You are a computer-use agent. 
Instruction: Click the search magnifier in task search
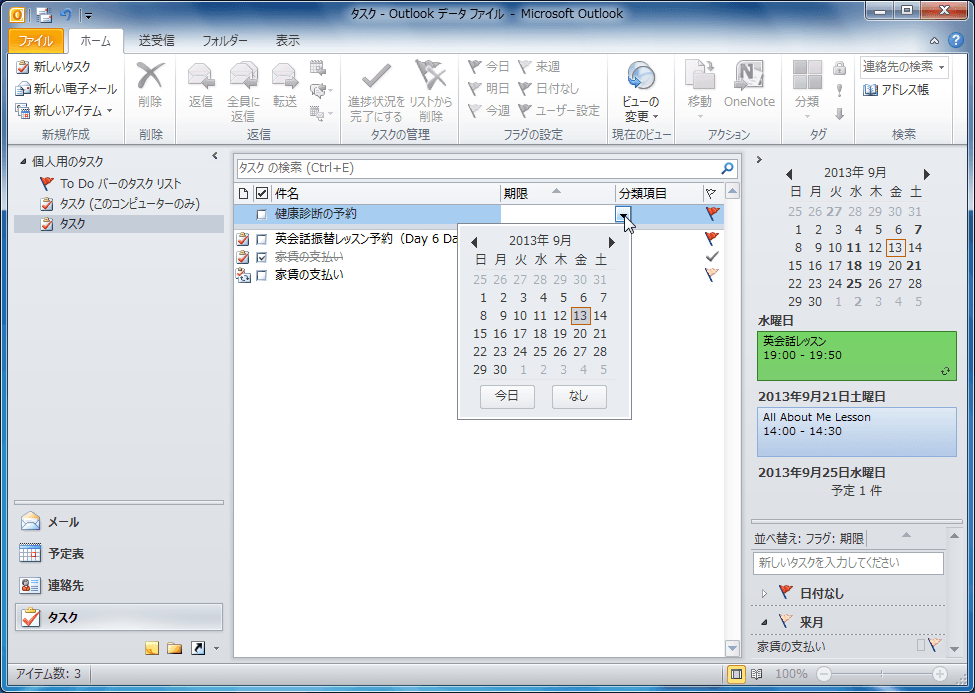point(727,168)
